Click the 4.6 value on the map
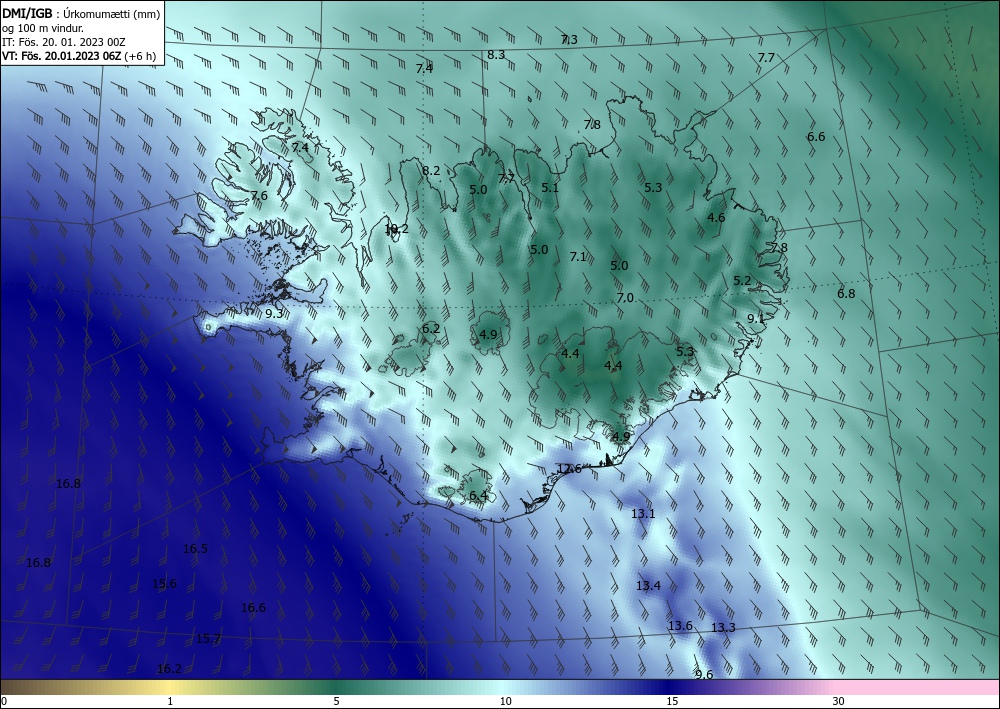Screen dimensions: 1000x709 pos(716,217)
